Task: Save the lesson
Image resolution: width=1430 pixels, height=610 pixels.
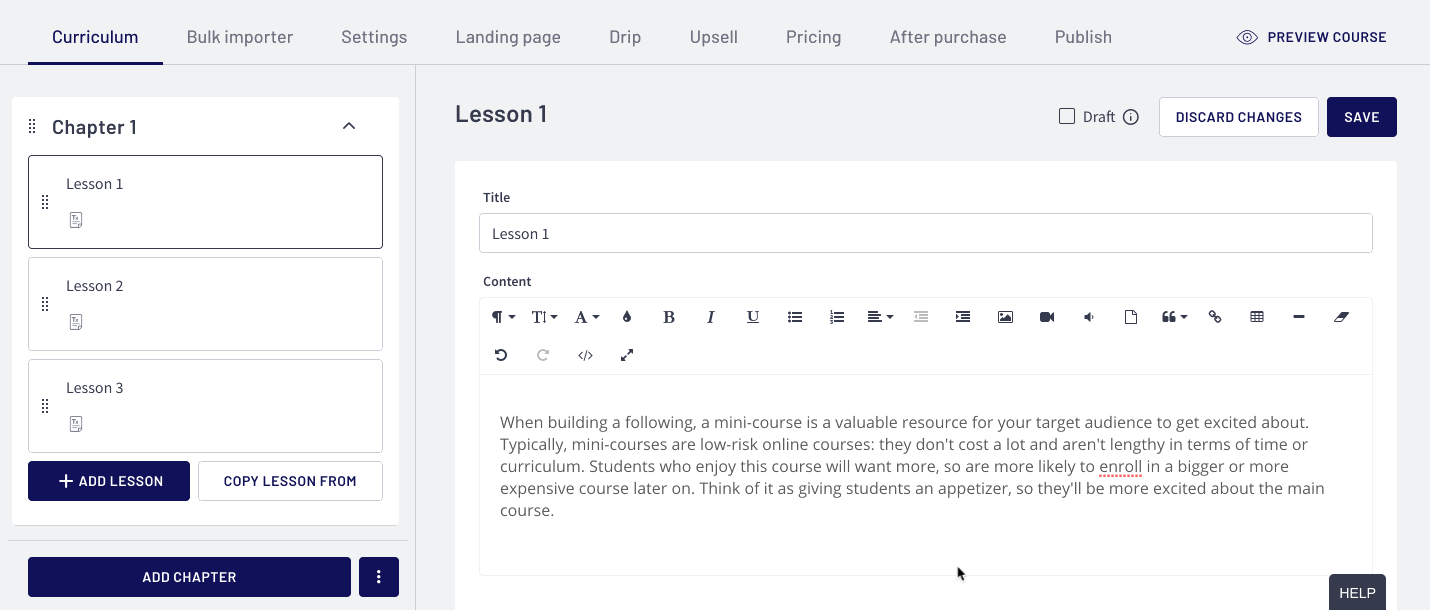Action: [1362, 117]
